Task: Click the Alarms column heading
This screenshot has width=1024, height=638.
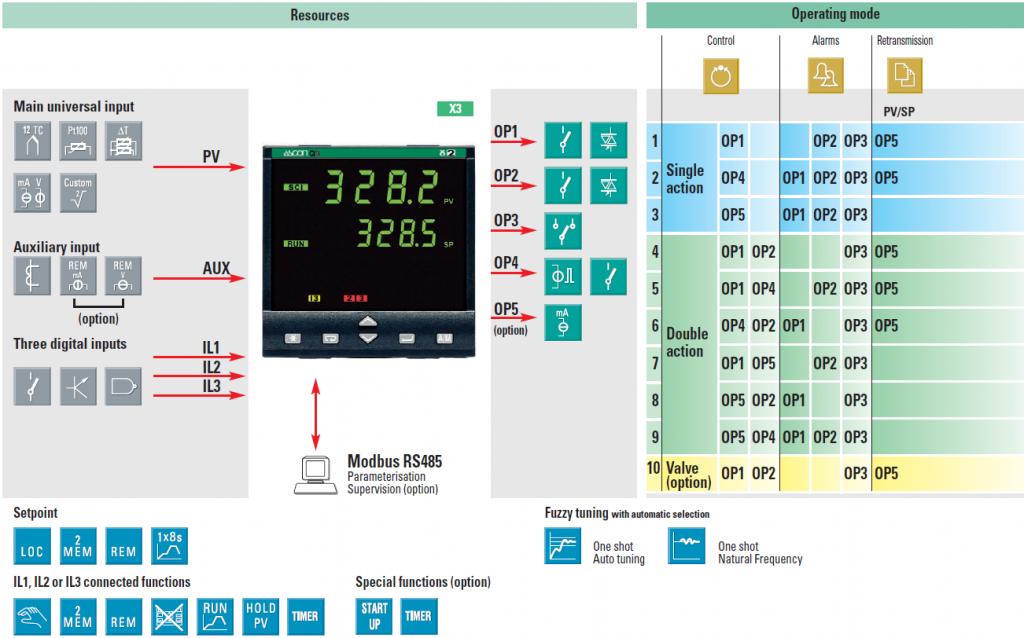Action: pyautogui.click(x=825, y=40)
